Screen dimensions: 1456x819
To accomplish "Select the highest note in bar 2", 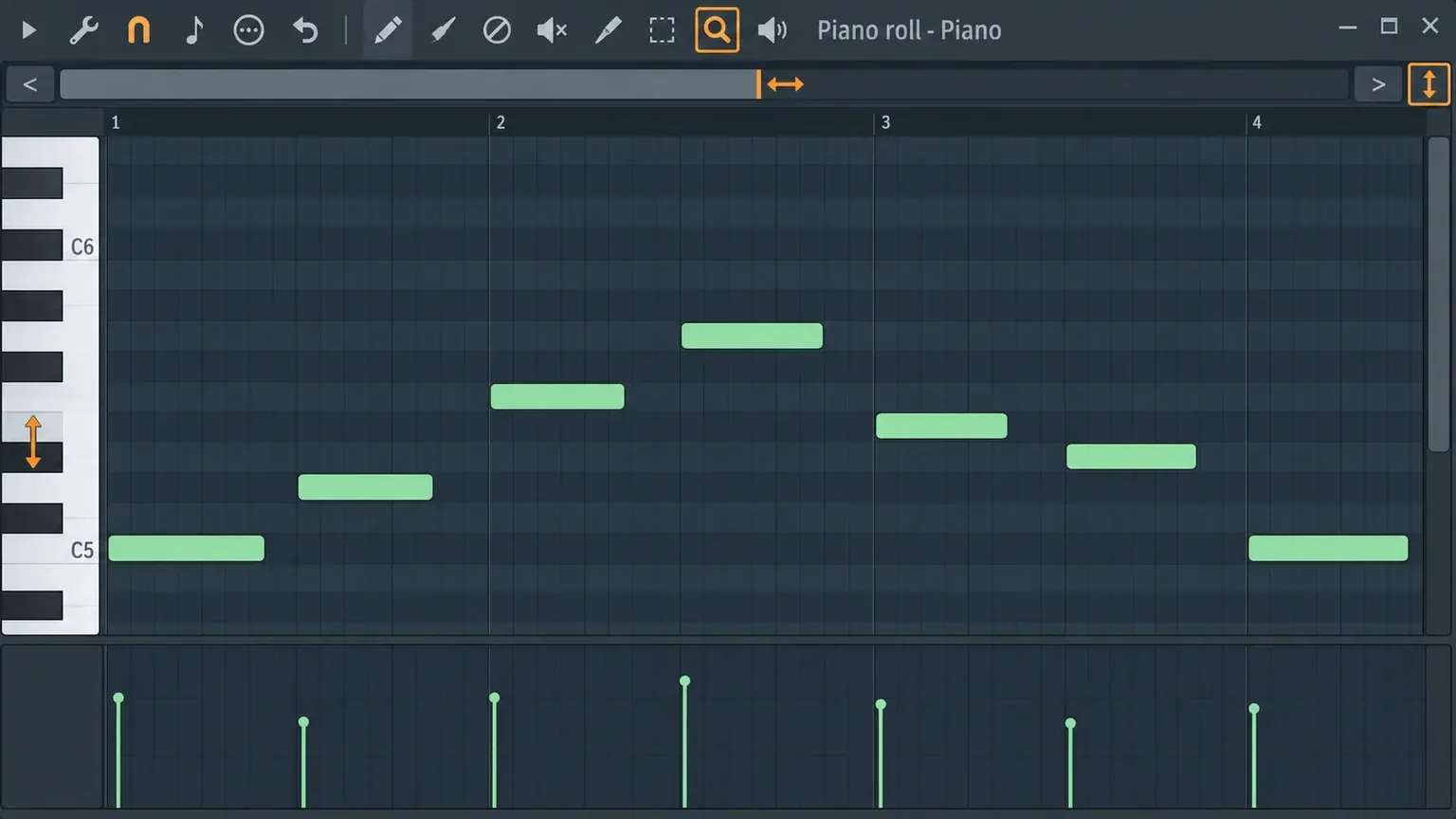I will click(752, 336).
